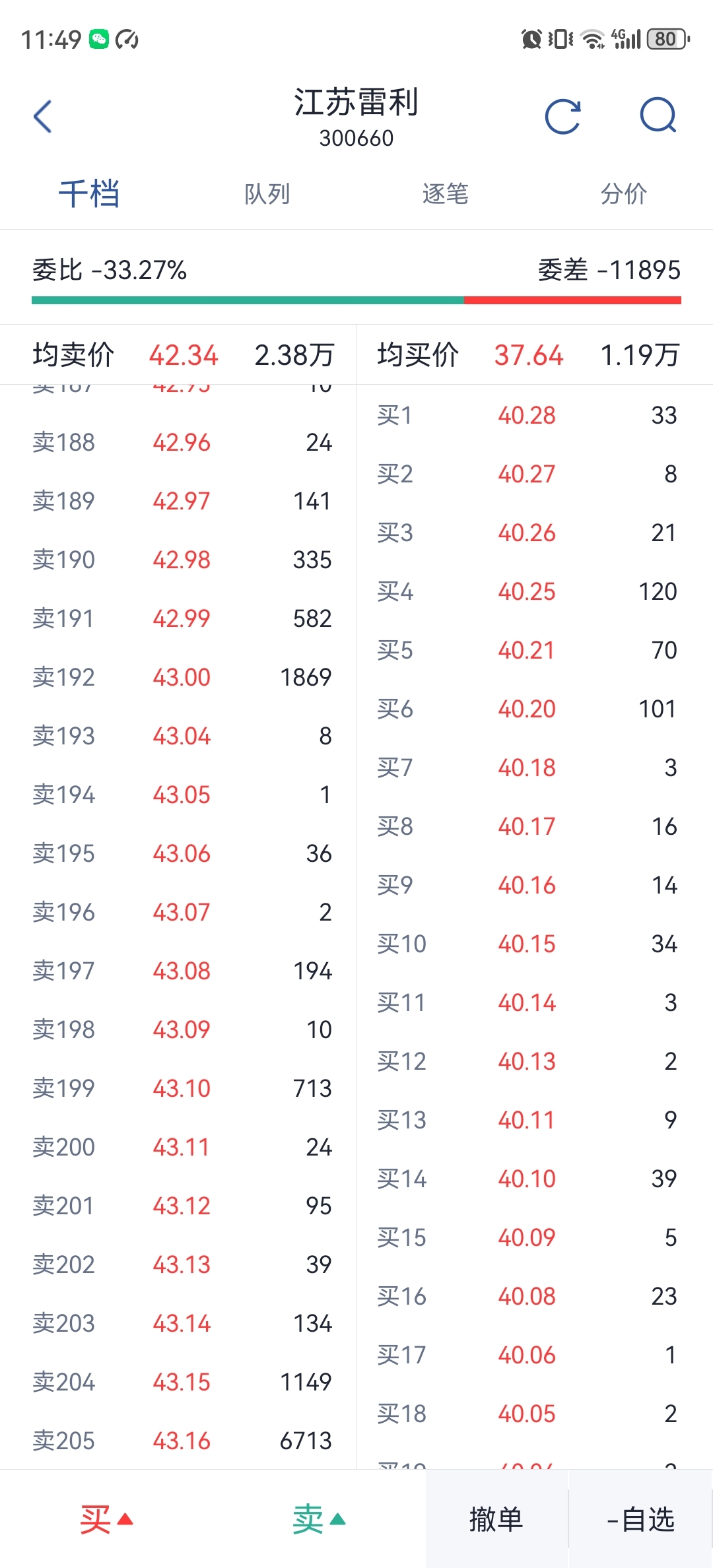Select the 买1 bid at 40.28
Image resolution: width=713 pixels, height=1568 pixels.
pyautogui.click(x=527, y=415)
